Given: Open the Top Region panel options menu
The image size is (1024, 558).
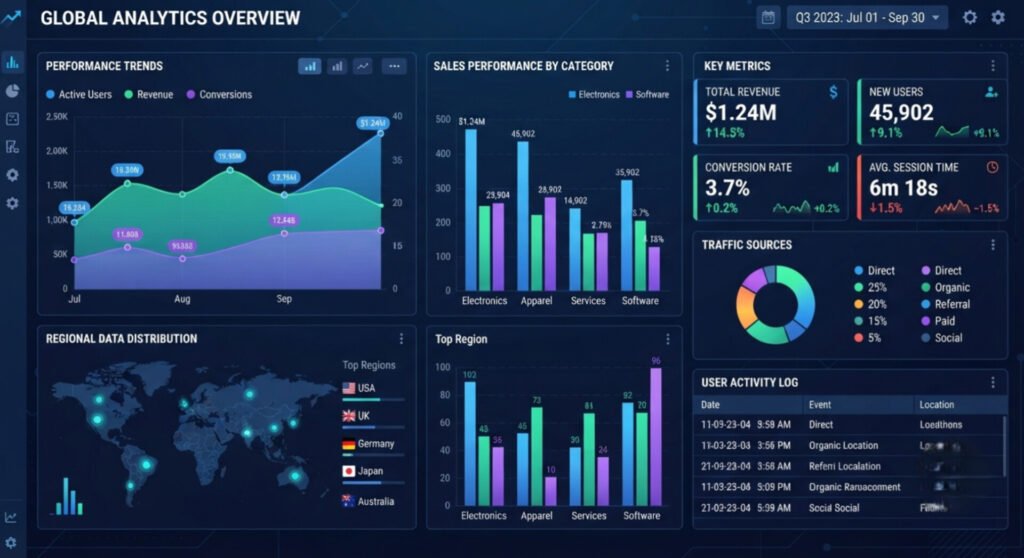Looking at the screenshot, I should (667, 339).
